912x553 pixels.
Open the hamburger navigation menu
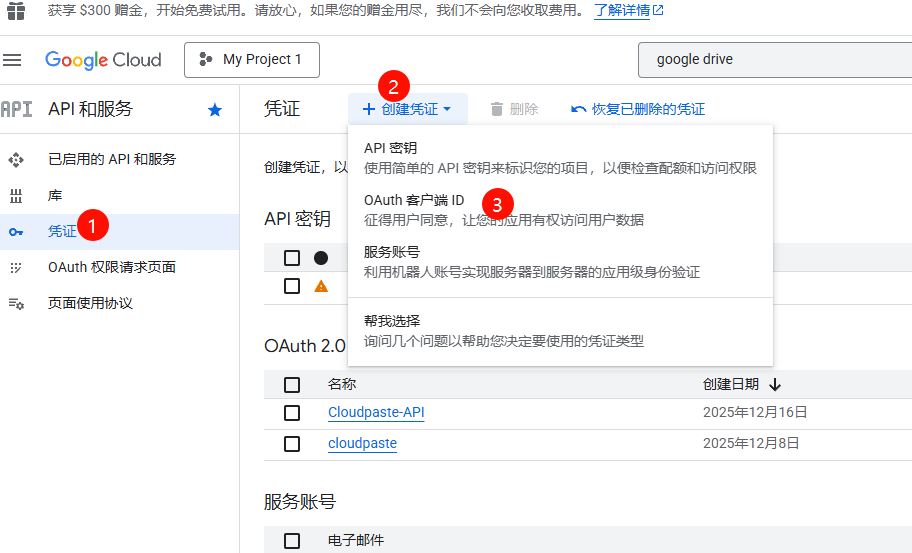pos(13,60)
